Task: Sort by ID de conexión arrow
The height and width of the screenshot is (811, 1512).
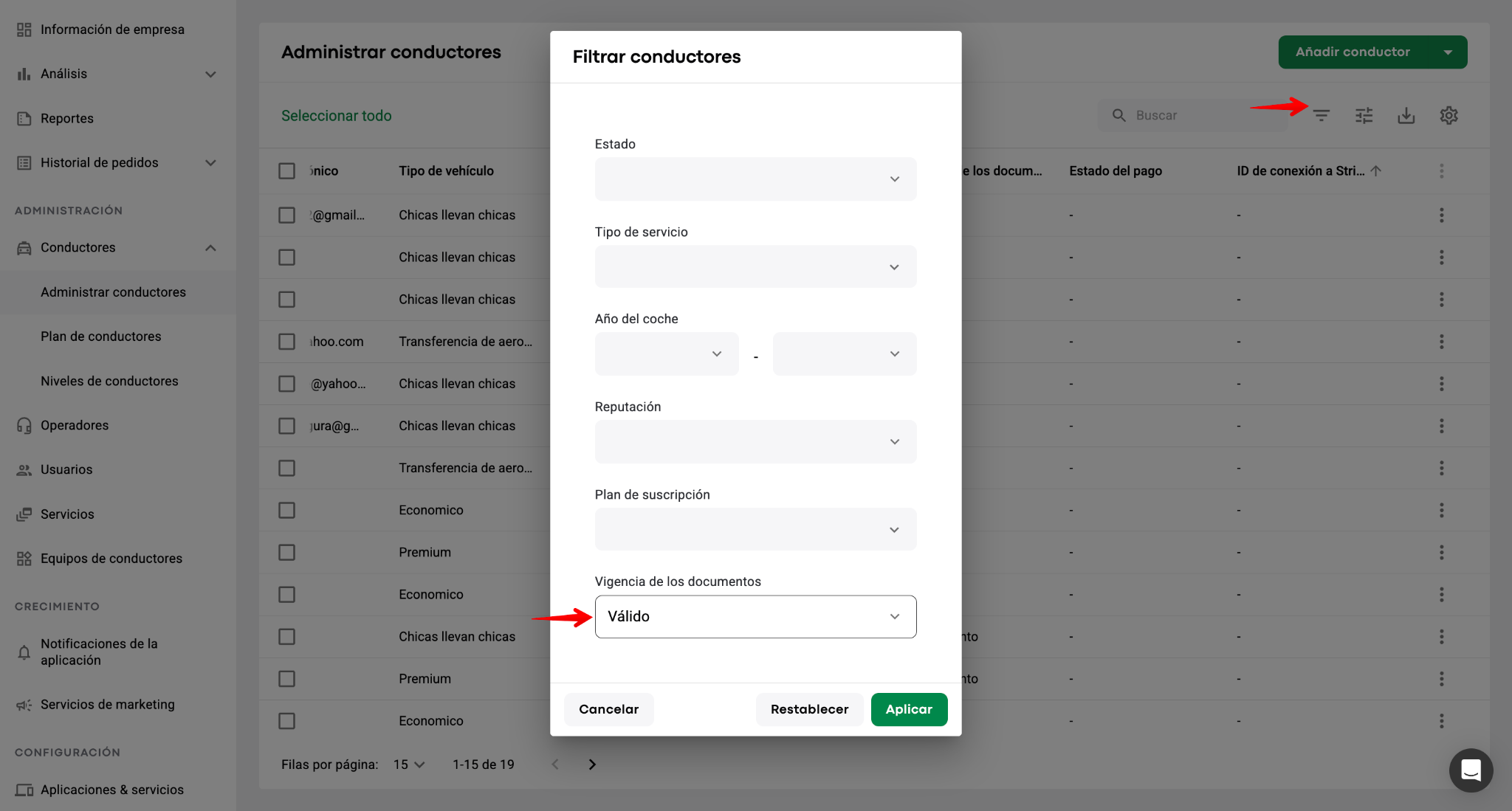Action: [x=1375, y=171]
